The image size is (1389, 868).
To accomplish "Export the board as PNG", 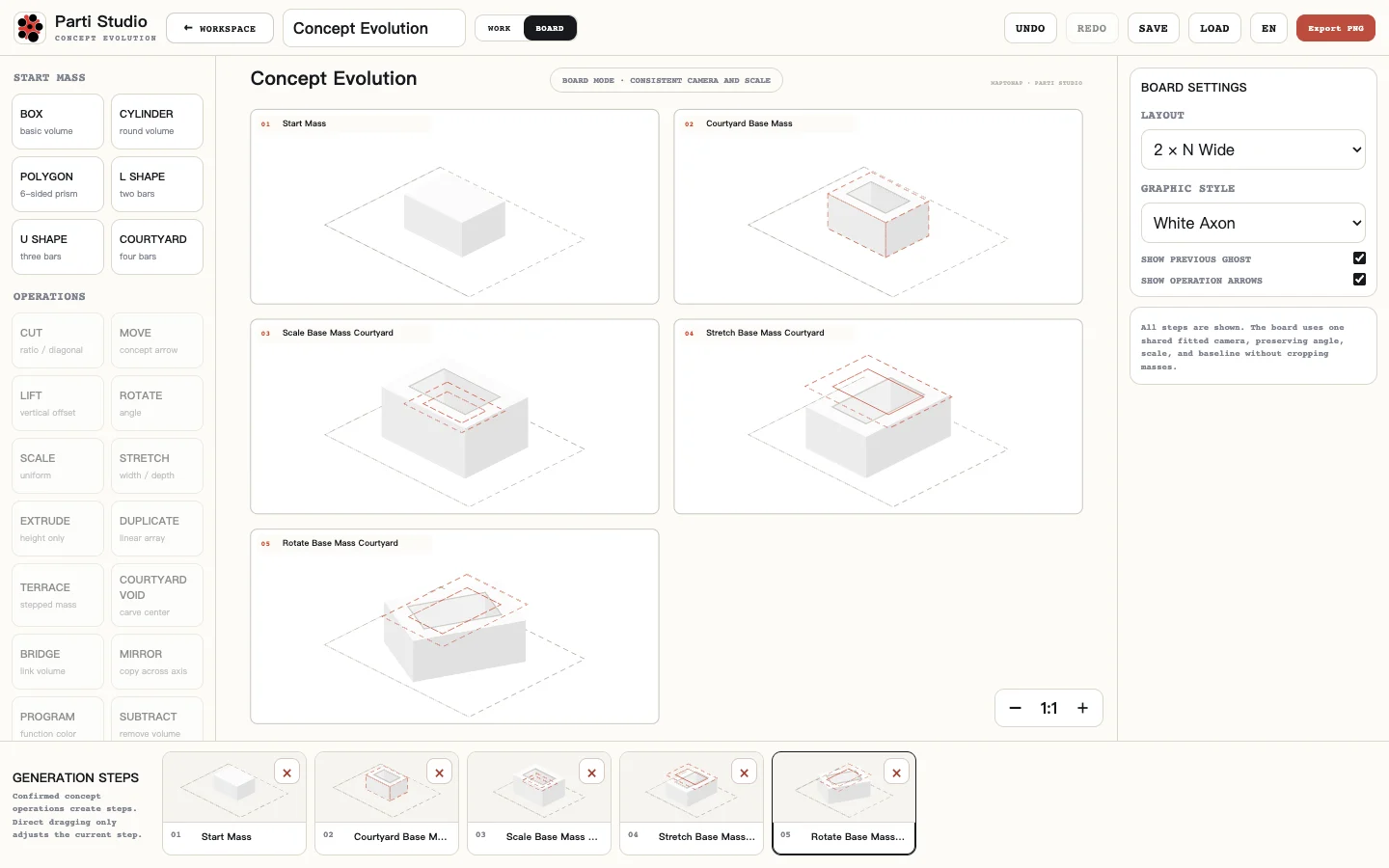I will tap(1336, 28).
